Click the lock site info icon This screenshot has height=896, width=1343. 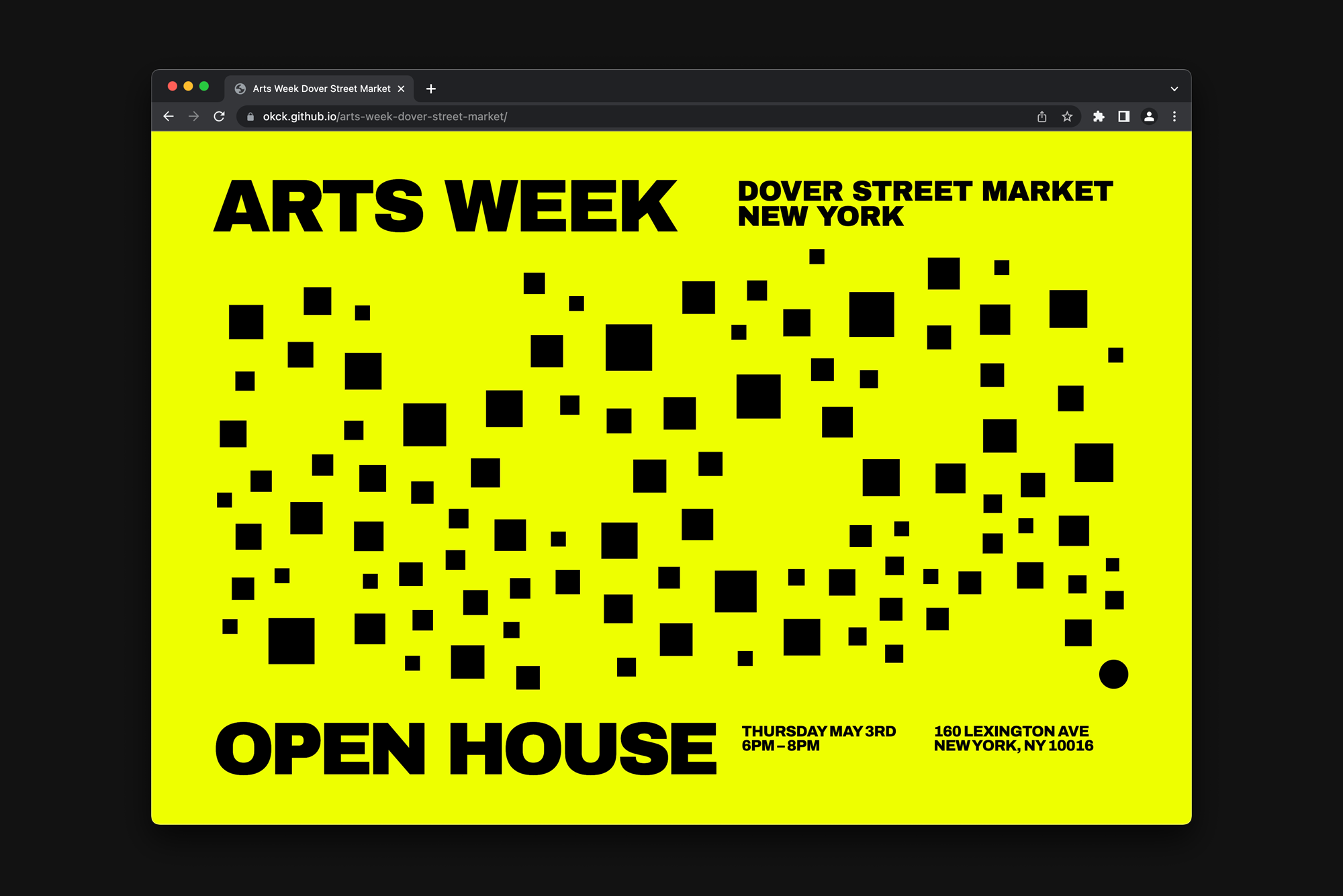250,117
